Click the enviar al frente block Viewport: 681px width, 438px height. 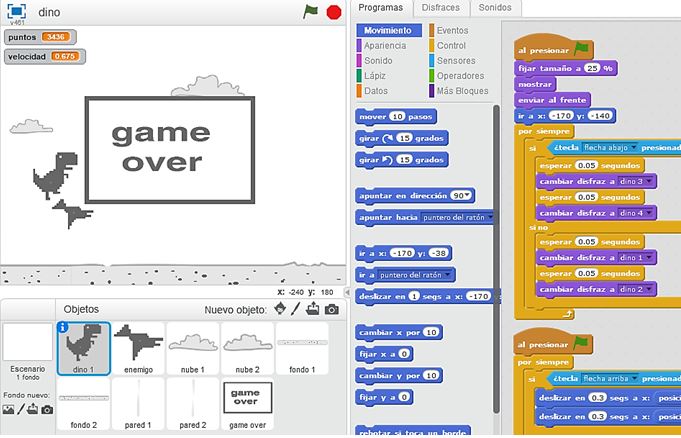[552, 100]
